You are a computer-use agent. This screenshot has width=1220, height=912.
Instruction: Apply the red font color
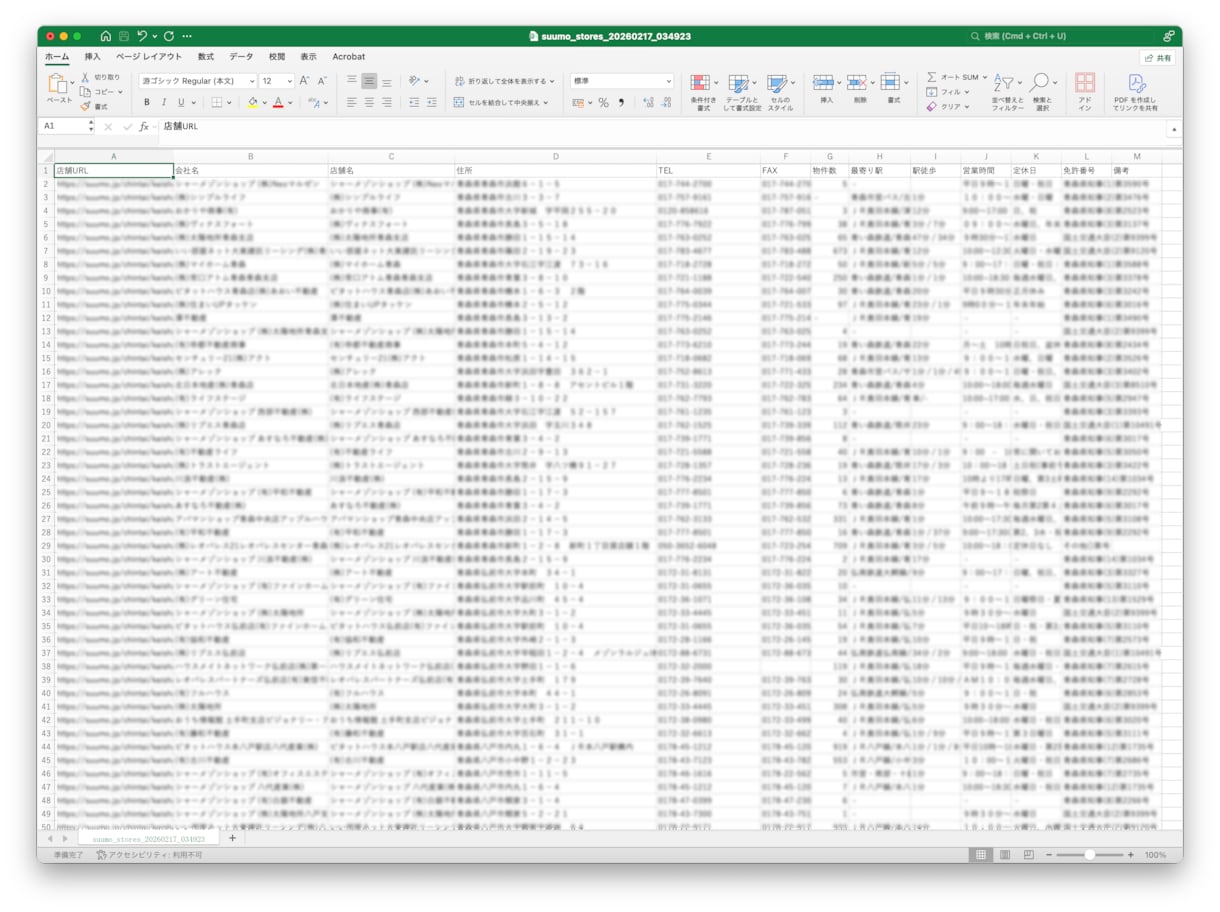tap(278, 103)
